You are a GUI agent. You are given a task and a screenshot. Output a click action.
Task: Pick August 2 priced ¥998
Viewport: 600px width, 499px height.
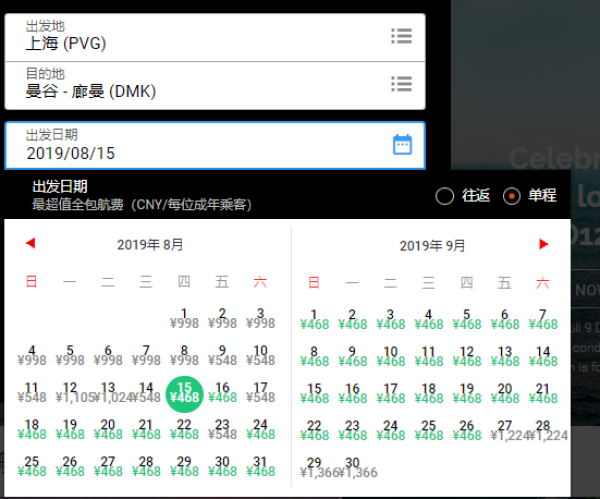222,319
